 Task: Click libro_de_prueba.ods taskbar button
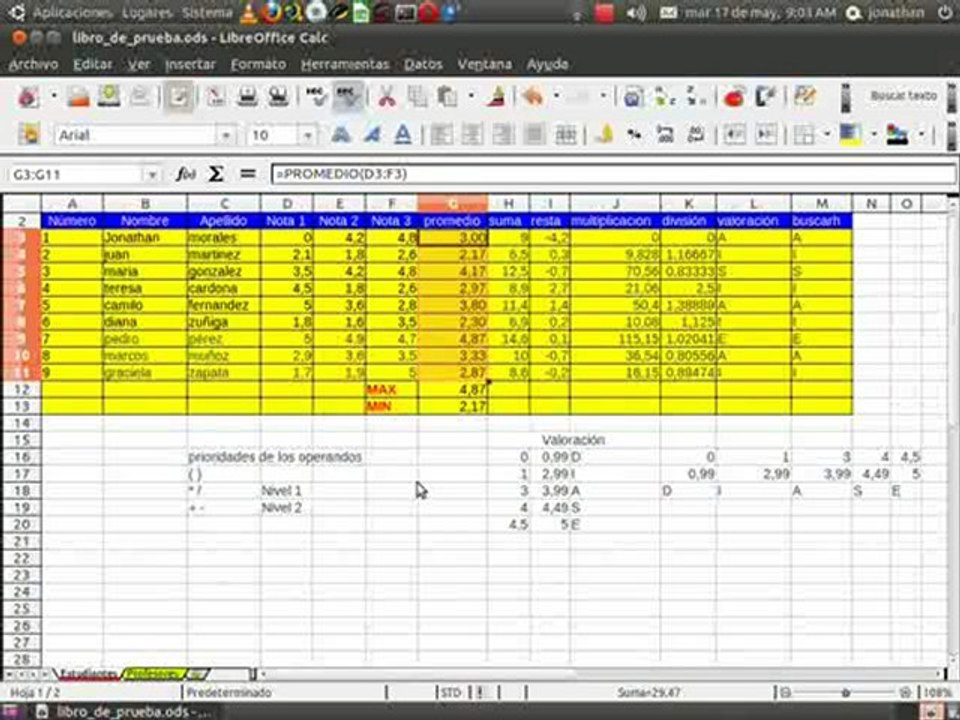click(x=124, y=711)
